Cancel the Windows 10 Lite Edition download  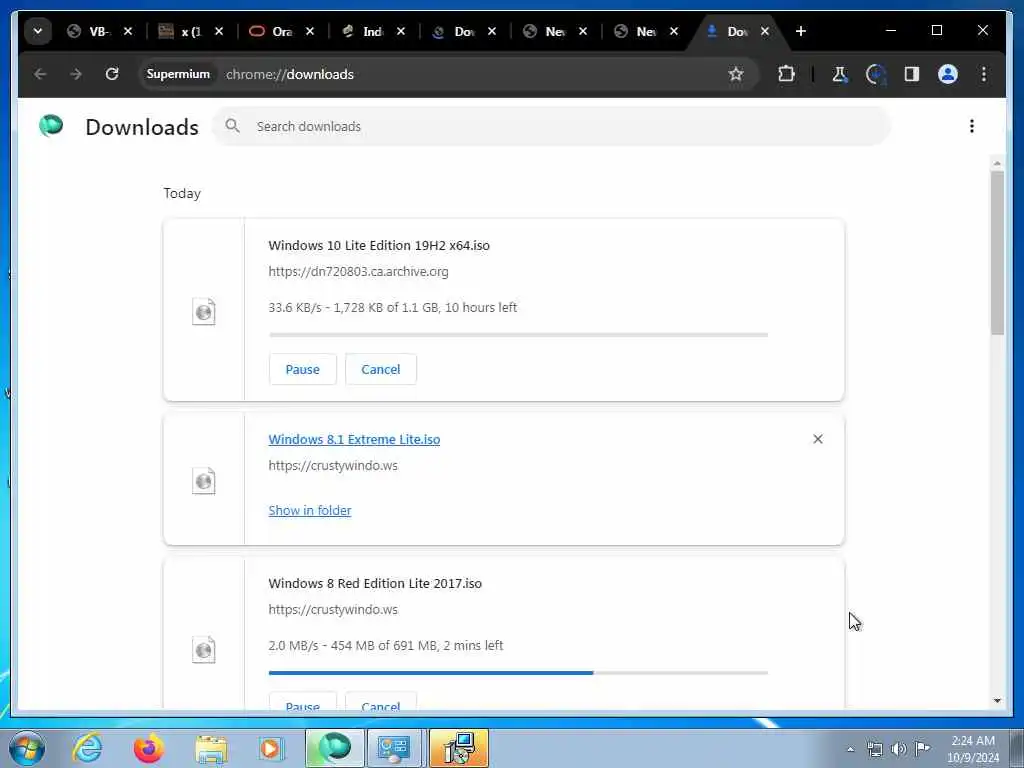381,369
